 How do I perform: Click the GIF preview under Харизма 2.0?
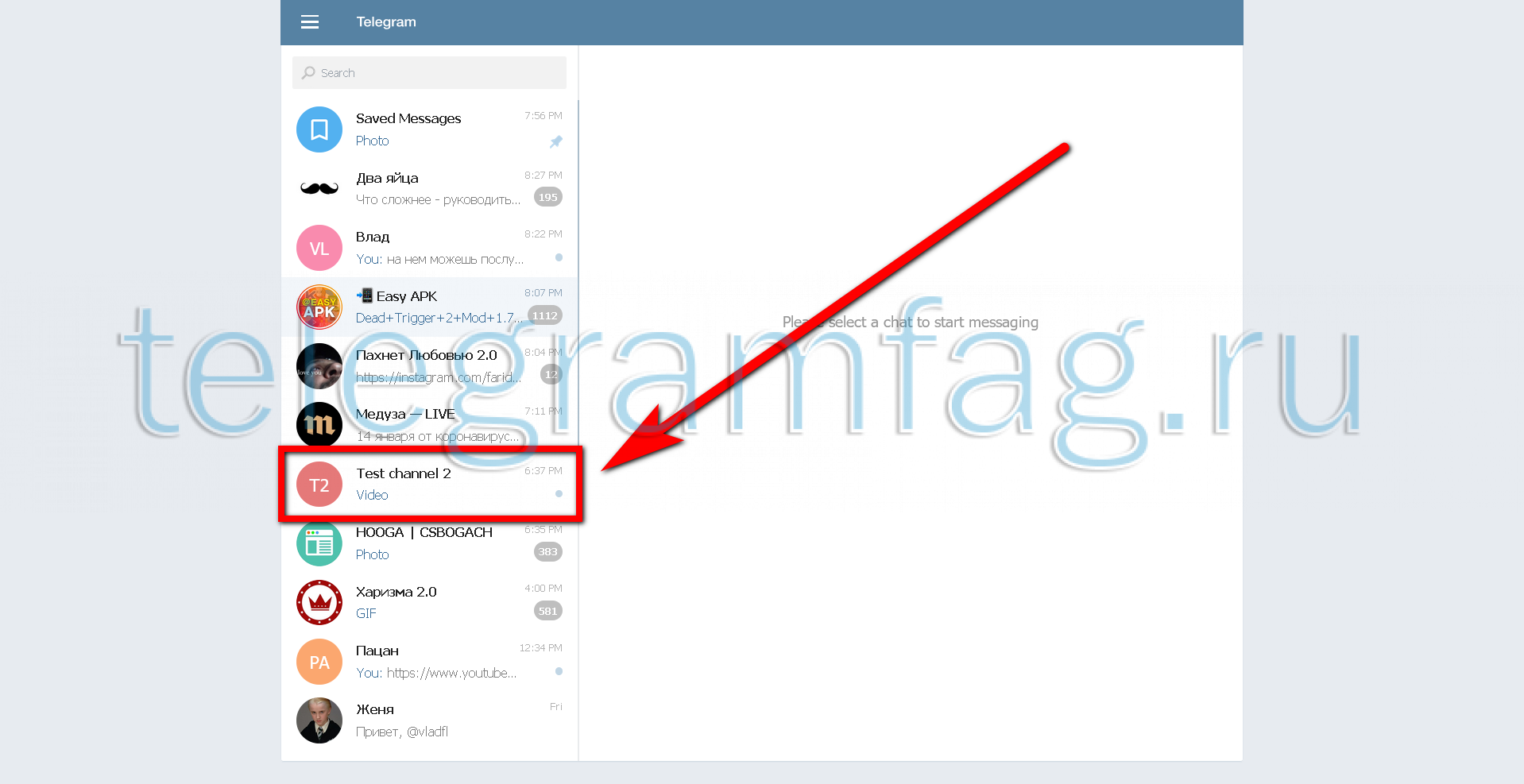[x=366, y=613]
